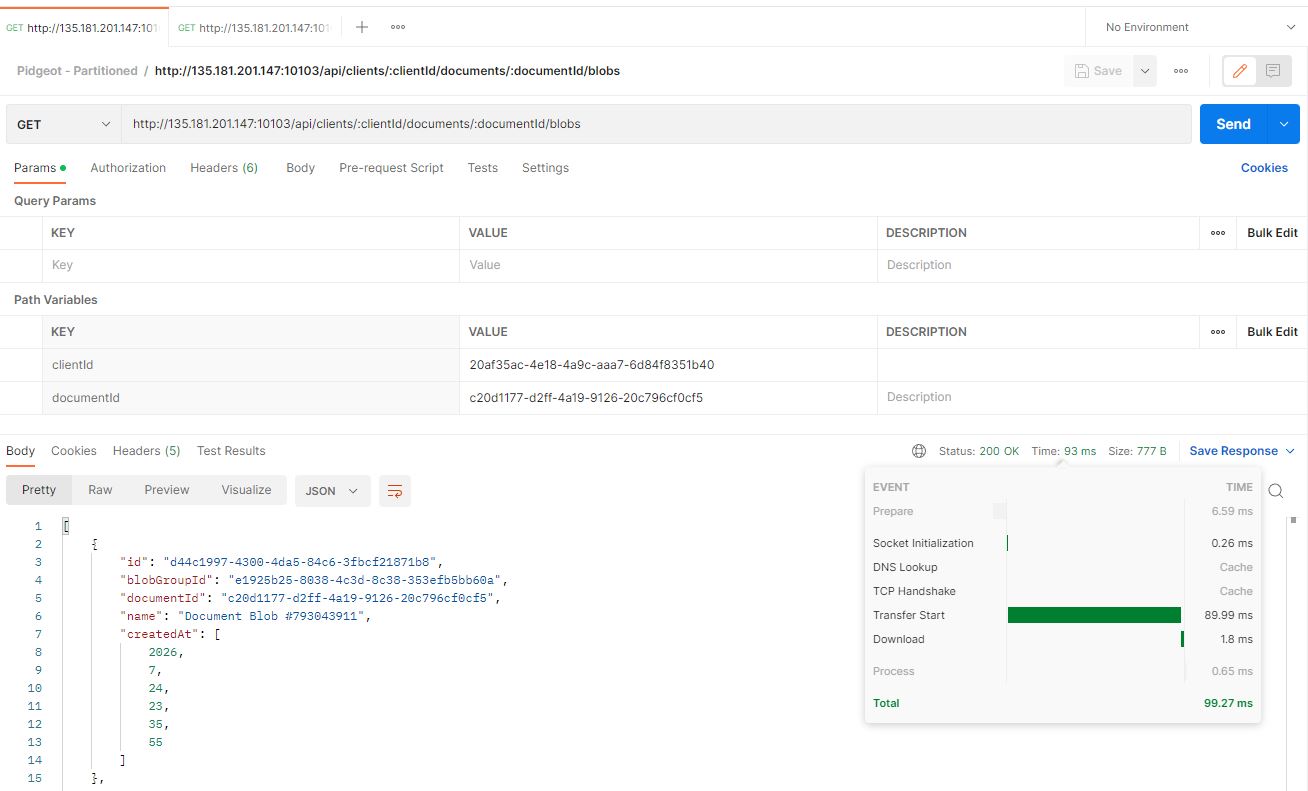This screenshot has height=791, width=1308.
Task: Click the search magnifier icon in response
Action: (1276, 491)
